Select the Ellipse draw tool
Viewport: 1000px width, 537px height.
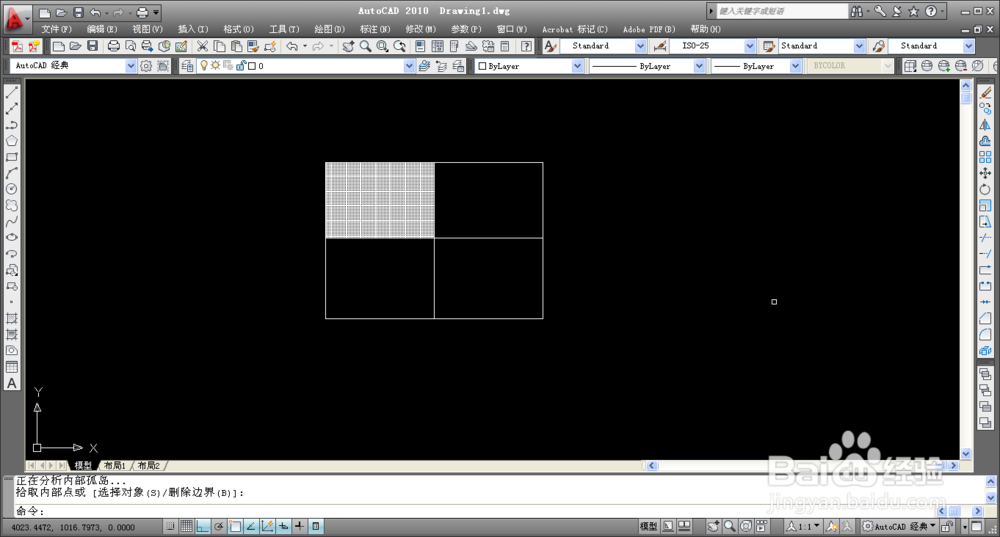tap(11, 237)
